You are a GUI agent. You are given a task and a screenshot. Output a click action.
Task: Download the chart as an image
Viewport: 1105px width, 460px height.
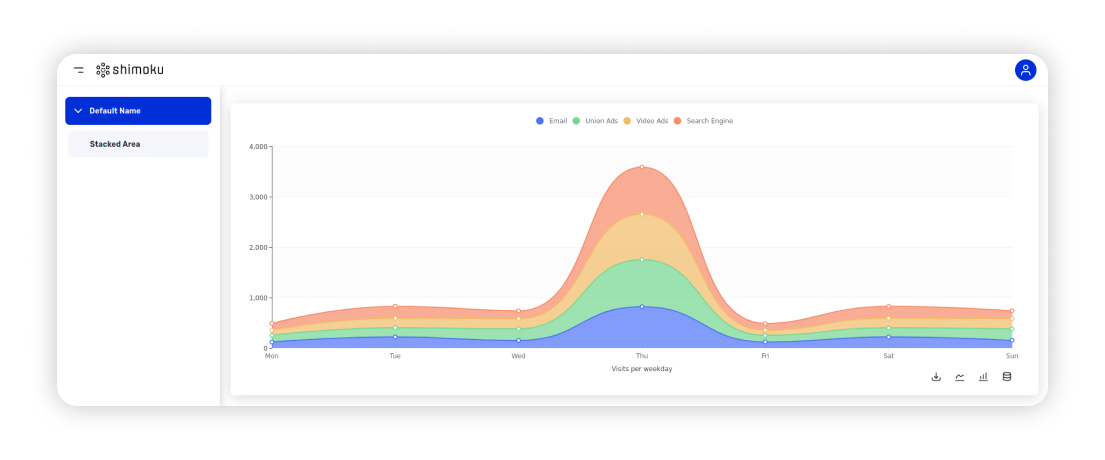point(936,377)
